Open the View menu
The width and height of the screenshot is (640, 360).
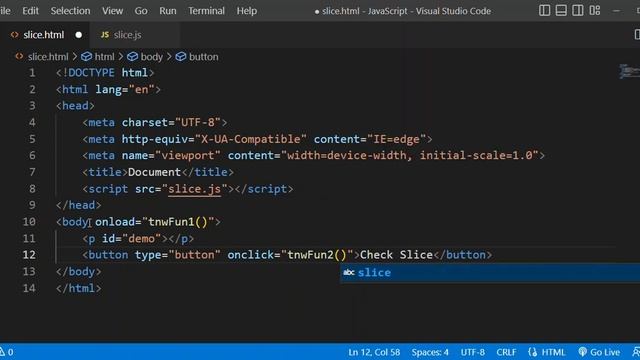(112, 11)
